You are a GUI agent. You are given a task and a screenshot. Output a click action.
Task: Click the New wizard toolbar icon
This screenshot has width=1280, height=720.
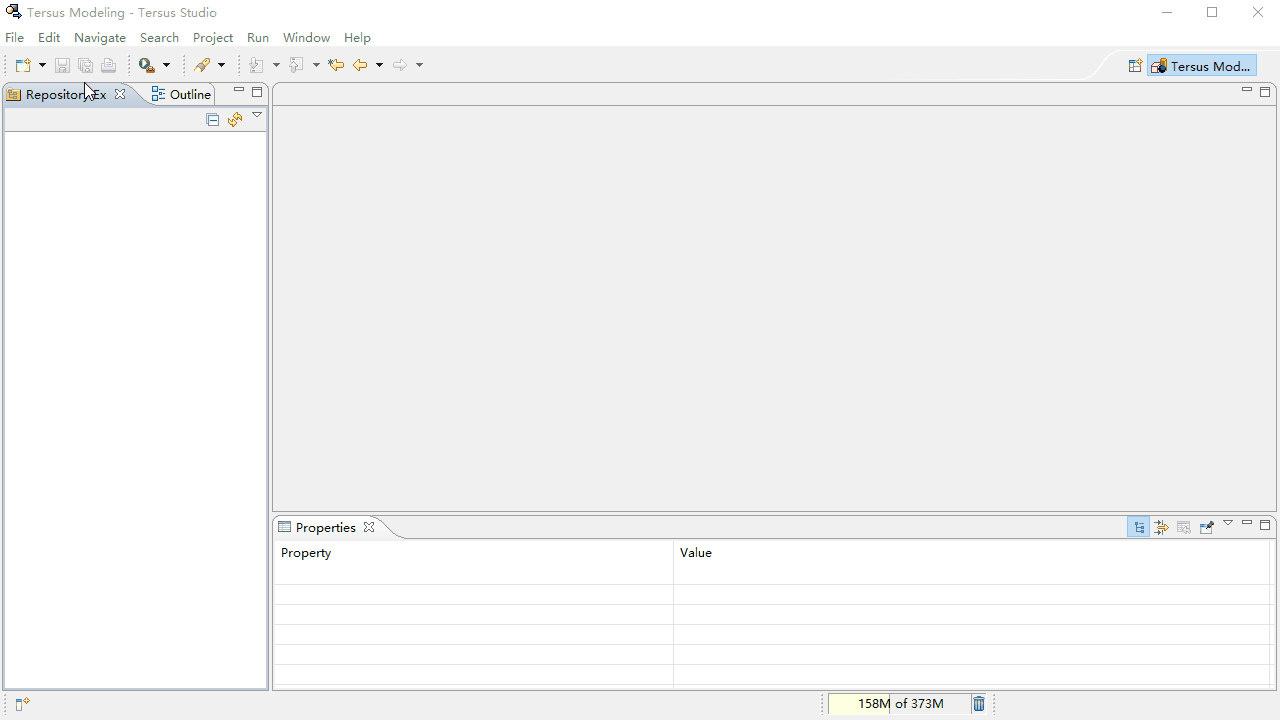click(23, 66)
